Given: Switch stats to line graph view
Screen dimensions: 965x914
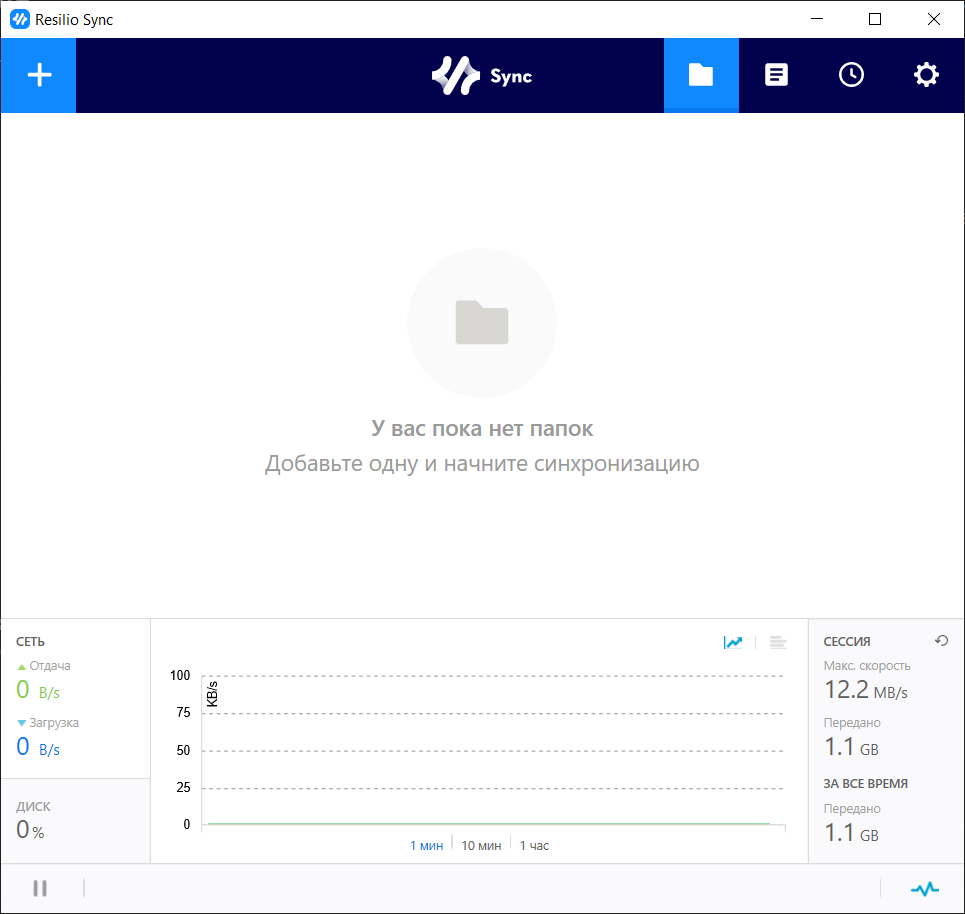Looking at the screenshot, I should tap(733, 642).
